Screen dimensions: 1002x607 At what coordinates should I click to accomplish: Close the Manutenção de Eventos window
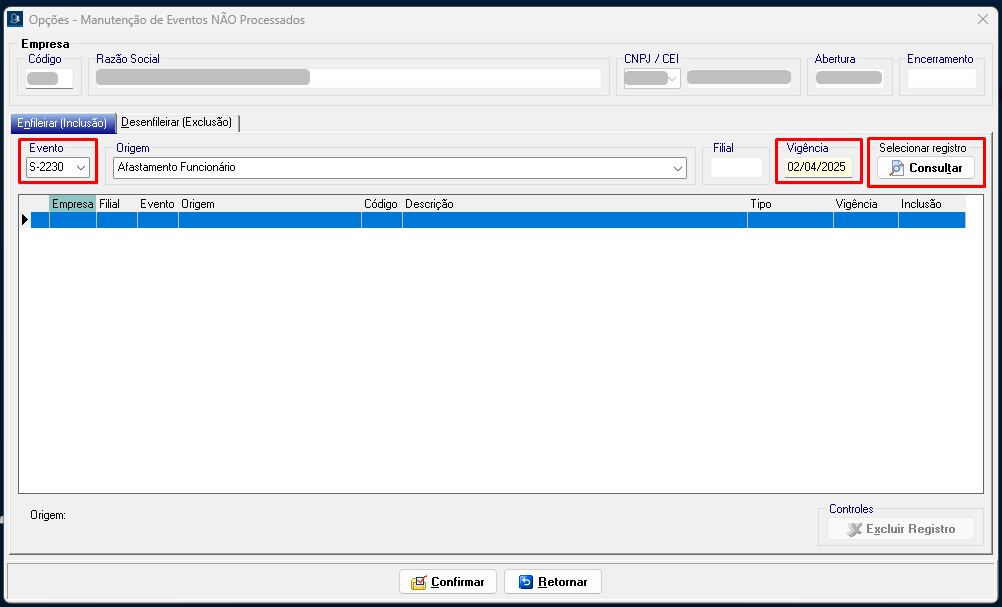coord(982,19)
